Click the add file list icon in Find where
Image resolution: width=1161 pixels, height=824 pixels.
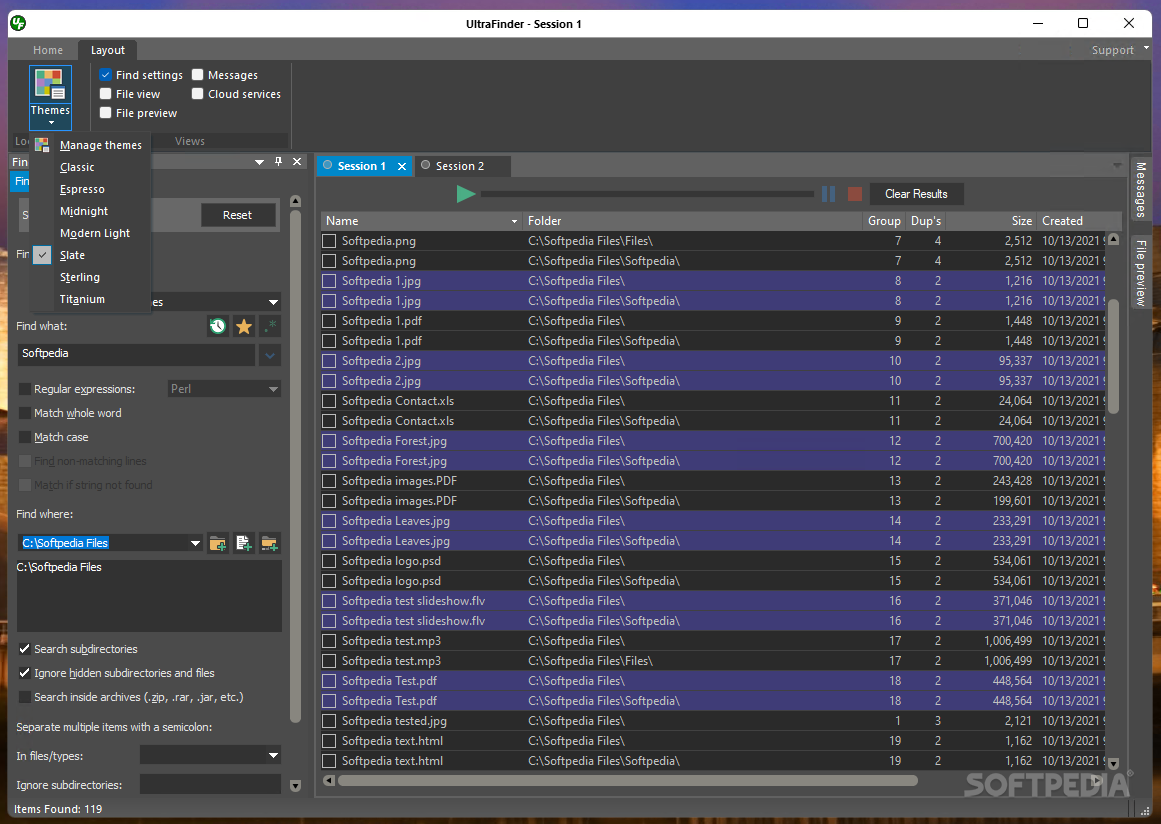click(244, 543)
